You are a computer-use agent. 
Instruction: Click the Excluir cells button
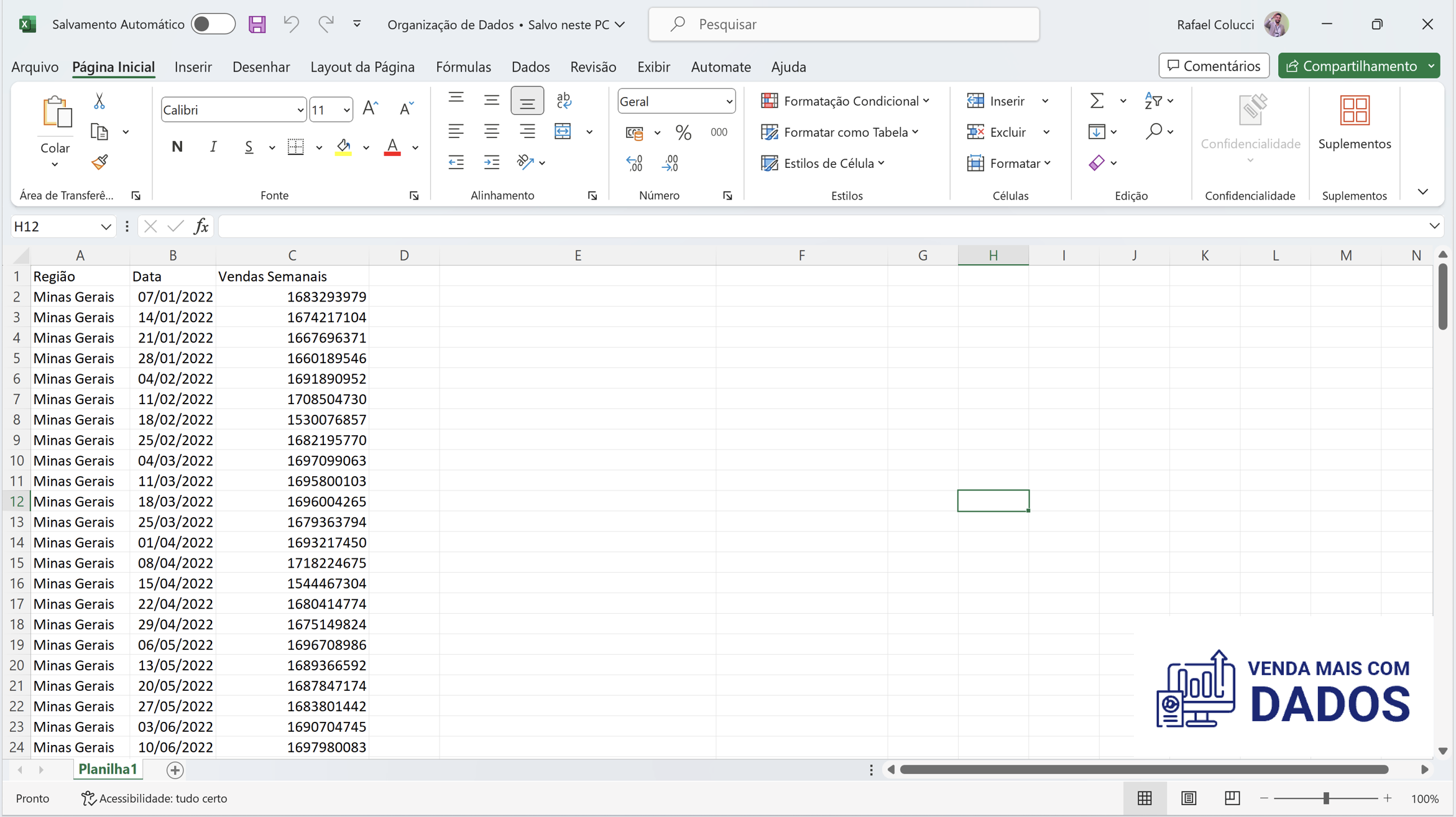coord(997,132)
